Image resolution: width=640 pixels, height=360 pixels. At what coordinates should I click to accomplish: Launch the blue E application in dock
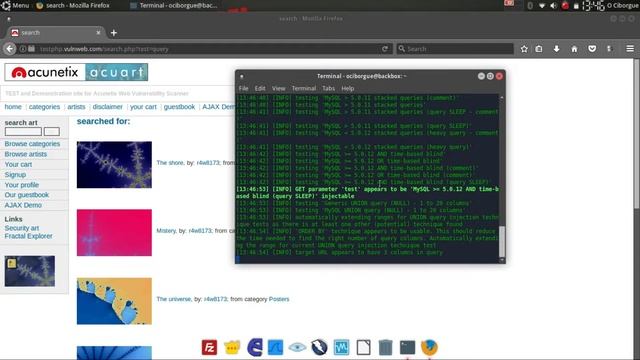(255, 347)
